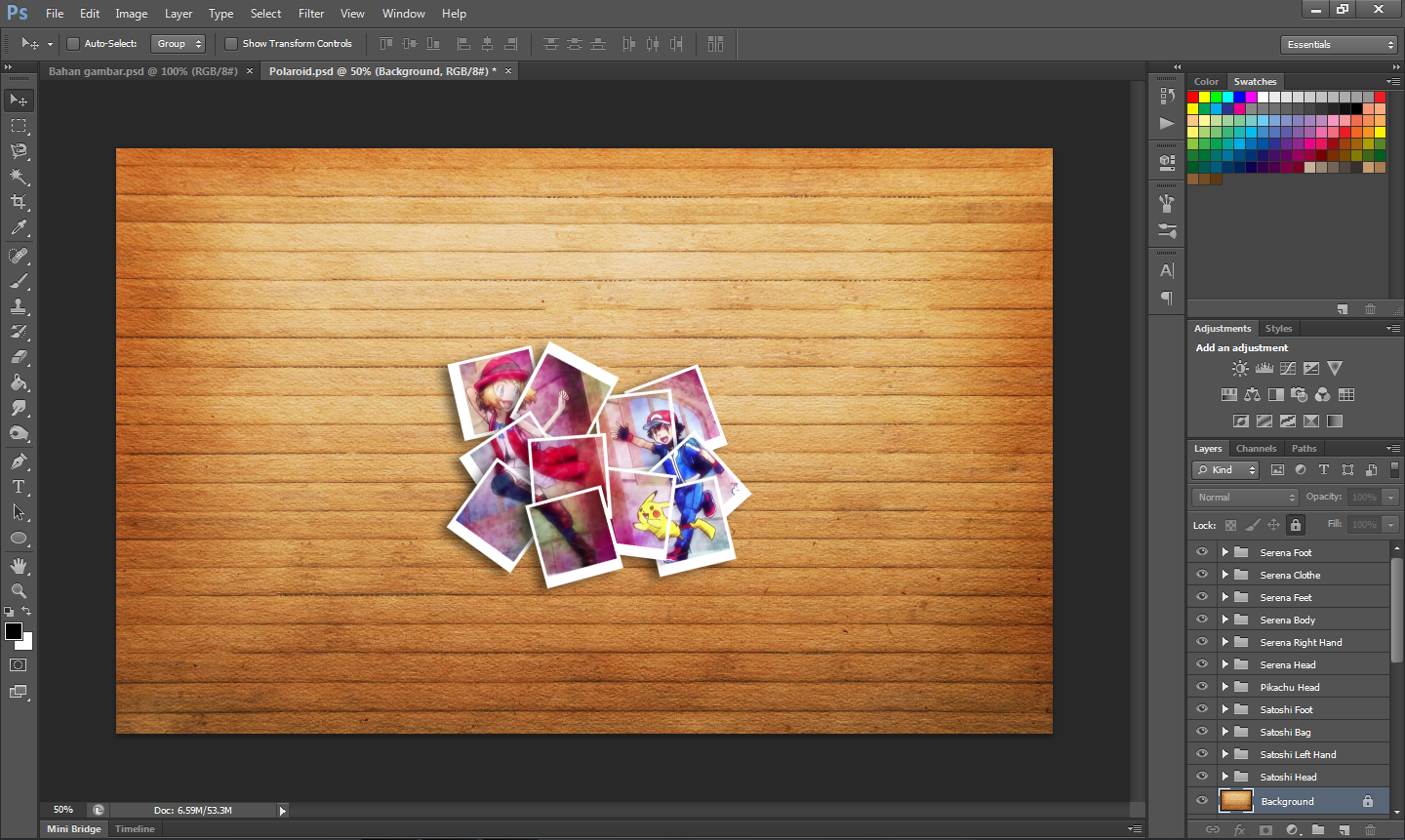
Task: Open the blend mode dropdown showing Normal
Action: 1244,497
